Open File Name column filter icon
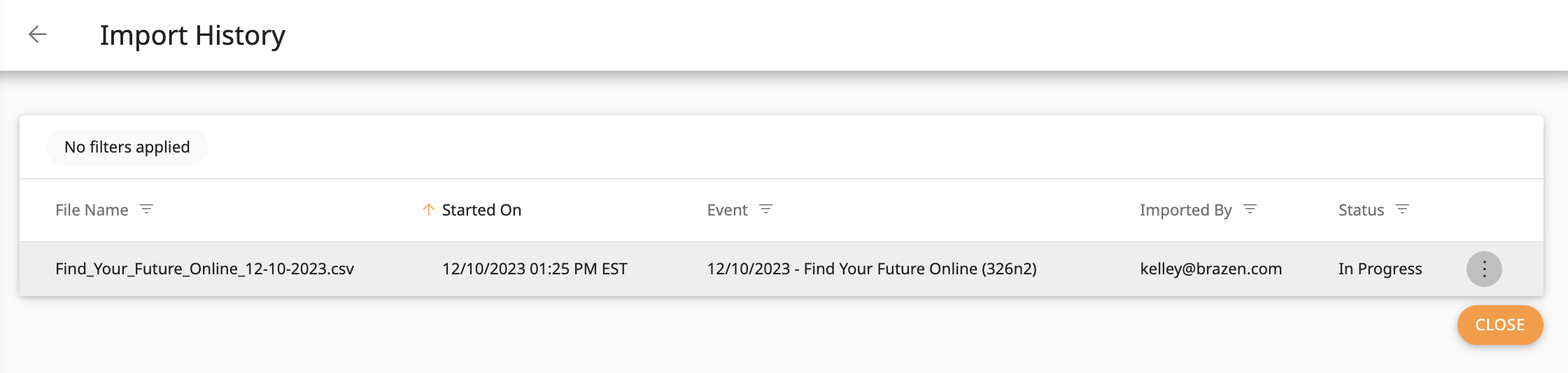Viewport: 1568px width, 373px height. coord(146,209)
